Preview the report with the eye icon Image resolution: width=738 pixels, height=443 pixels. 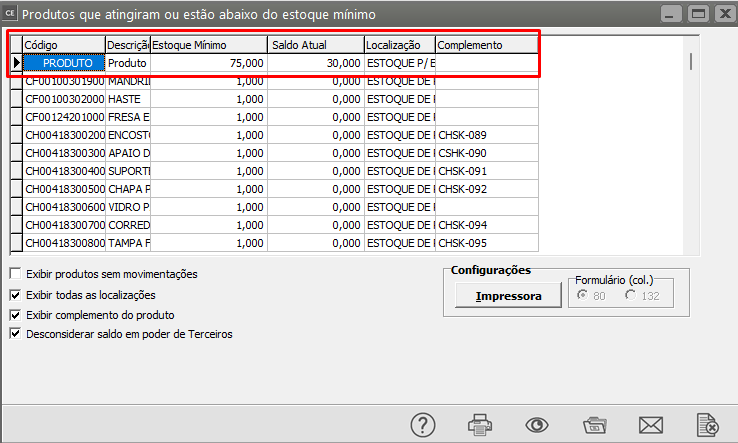[x=538, y=424]
